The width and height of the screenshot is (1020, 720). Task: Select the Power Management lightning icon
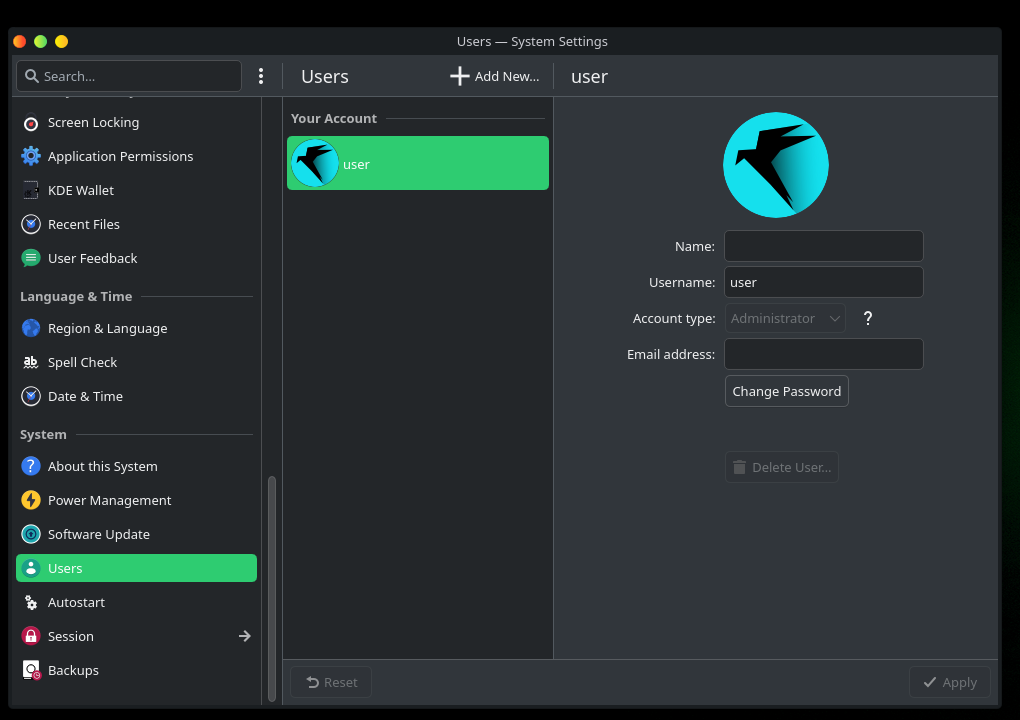(x=31, y=501)
